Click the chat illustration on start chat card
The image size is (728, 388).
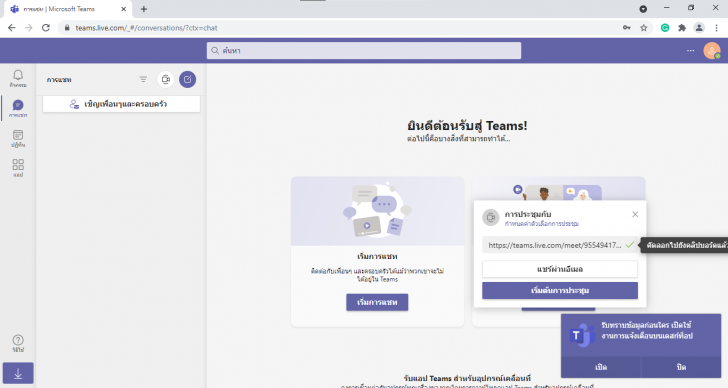[x=377, y=211]
